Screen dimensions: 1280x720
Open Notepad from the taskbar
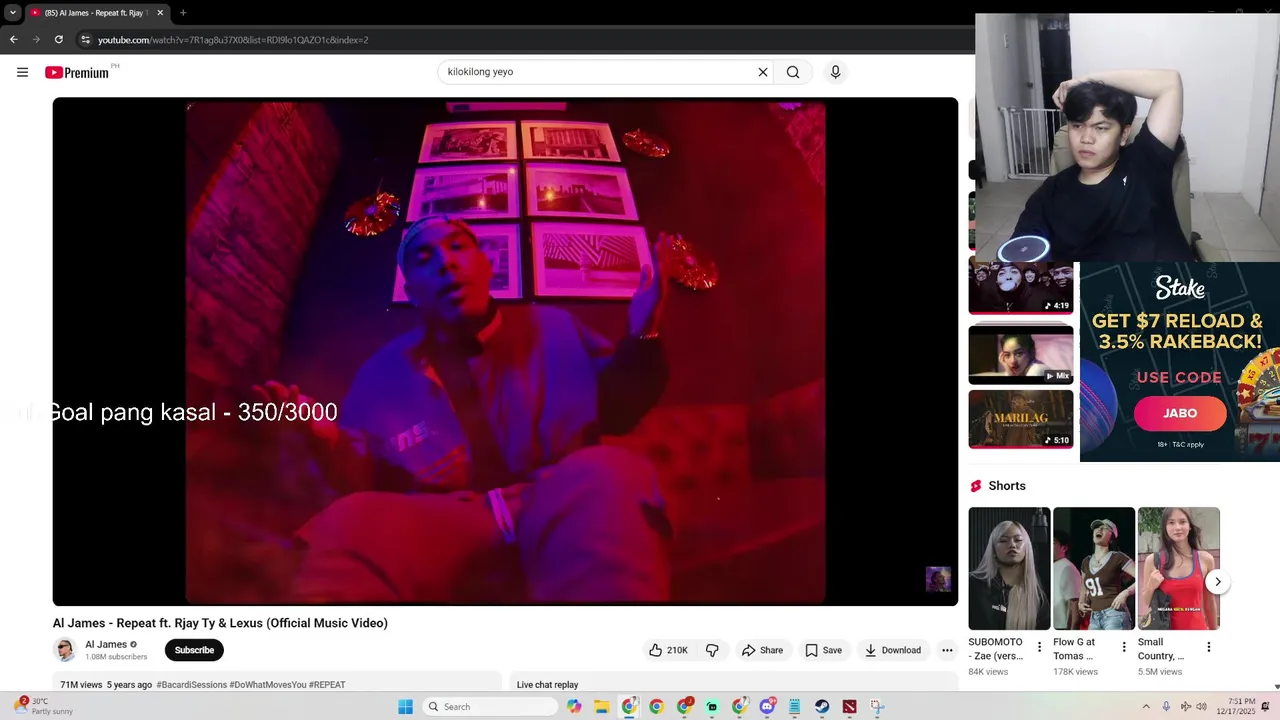tap(794, 707)
